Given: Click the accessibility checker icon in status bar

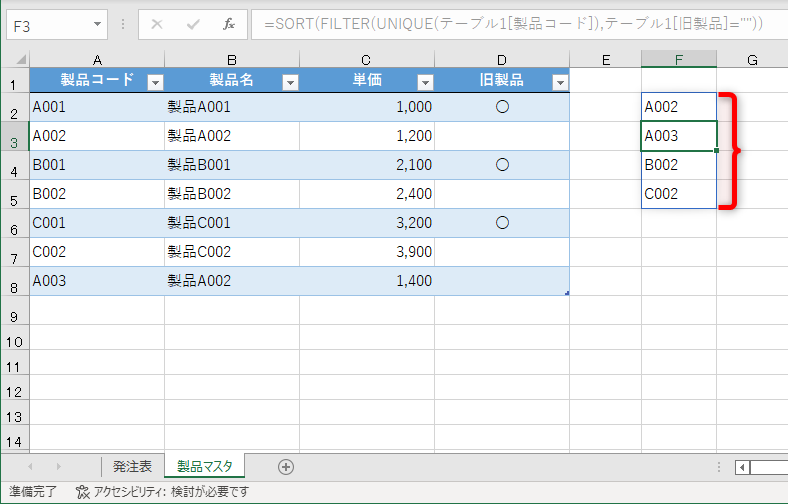Looking at the screenshot, I should point(82,491).
